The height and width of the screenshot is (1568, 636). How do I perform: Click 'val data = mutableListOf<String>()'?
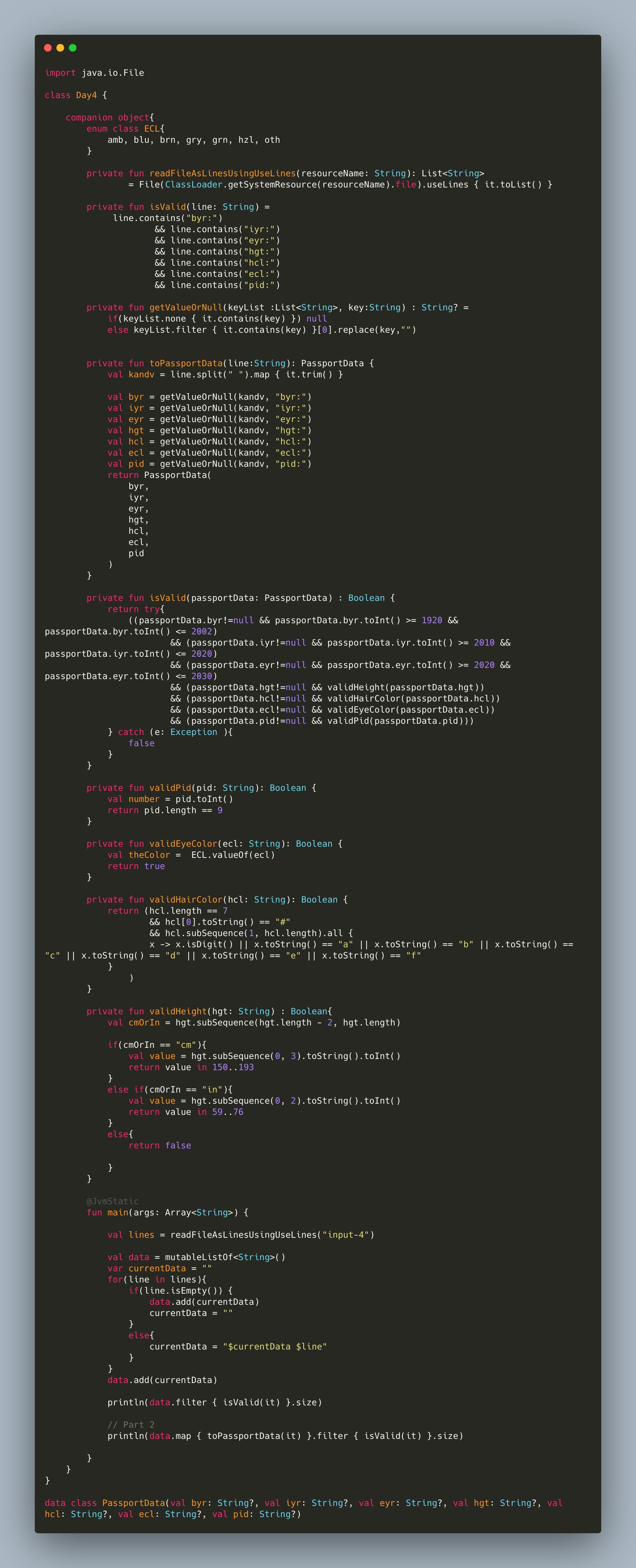point(196,1258)
